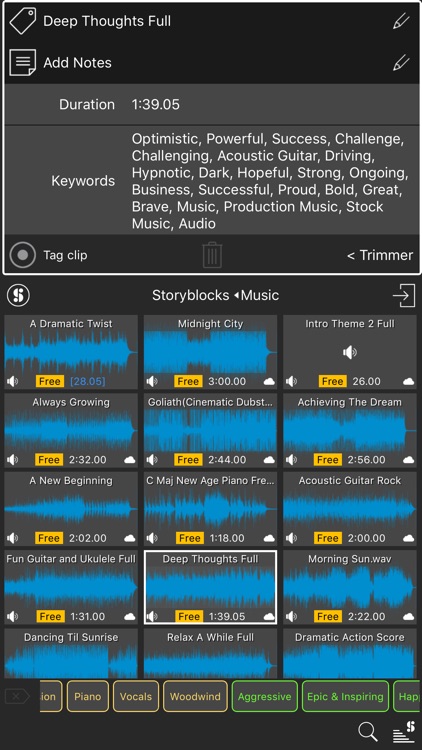Image resolution: width=422 pixels, height=750 pixels.
Task: Click the Free badge on Midnight City
Action: point(188,381)
